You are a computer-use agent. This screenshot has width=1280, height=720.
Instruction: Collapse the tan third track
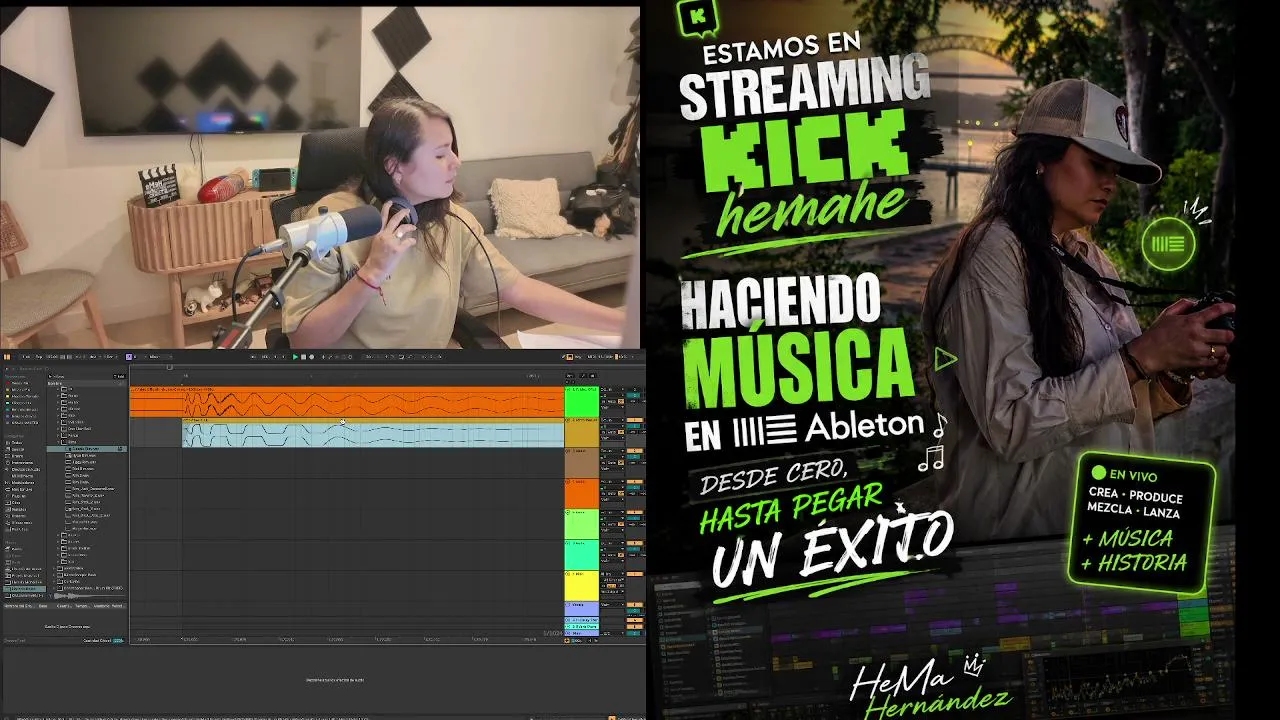(569, 451)
